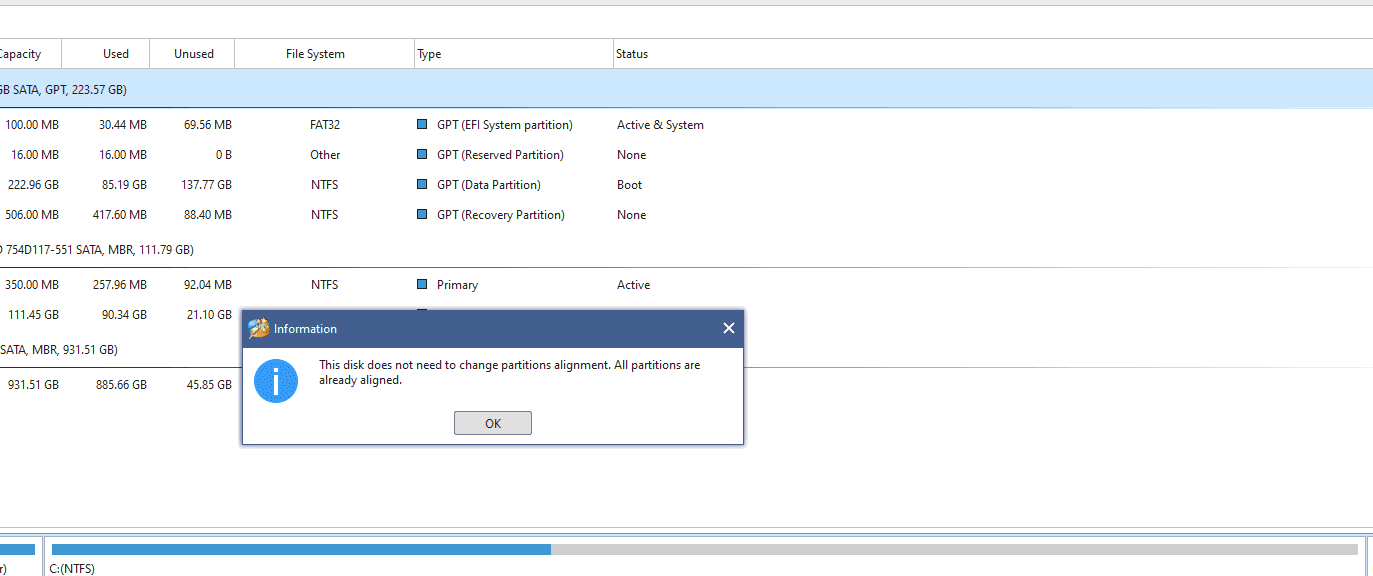
Task: Click the '30.44 MB' used cell
Action: tap(123, 125)
